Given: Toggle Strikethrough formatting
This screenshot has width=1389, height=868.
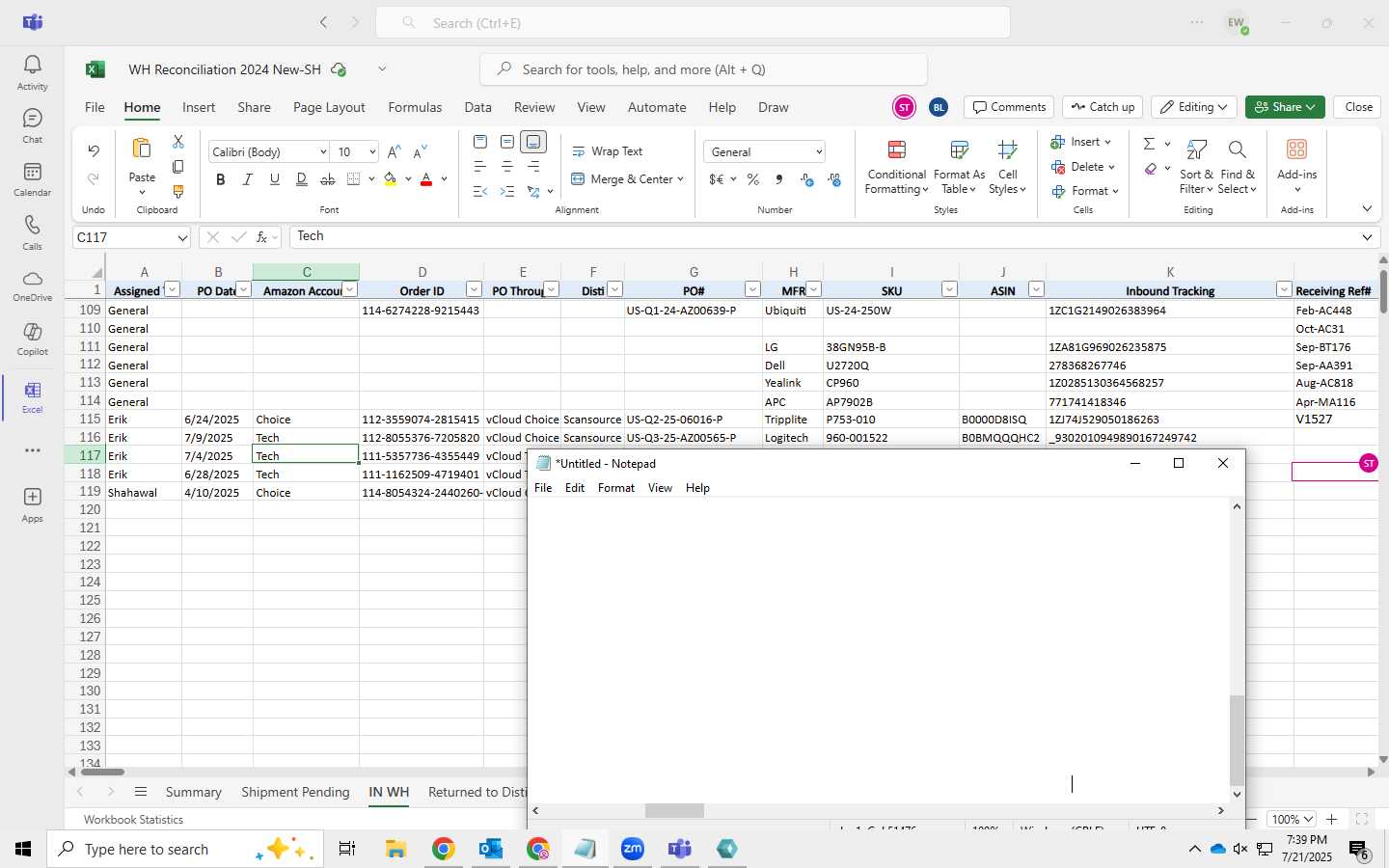Looking at the screenshot, I should [328, 179].
